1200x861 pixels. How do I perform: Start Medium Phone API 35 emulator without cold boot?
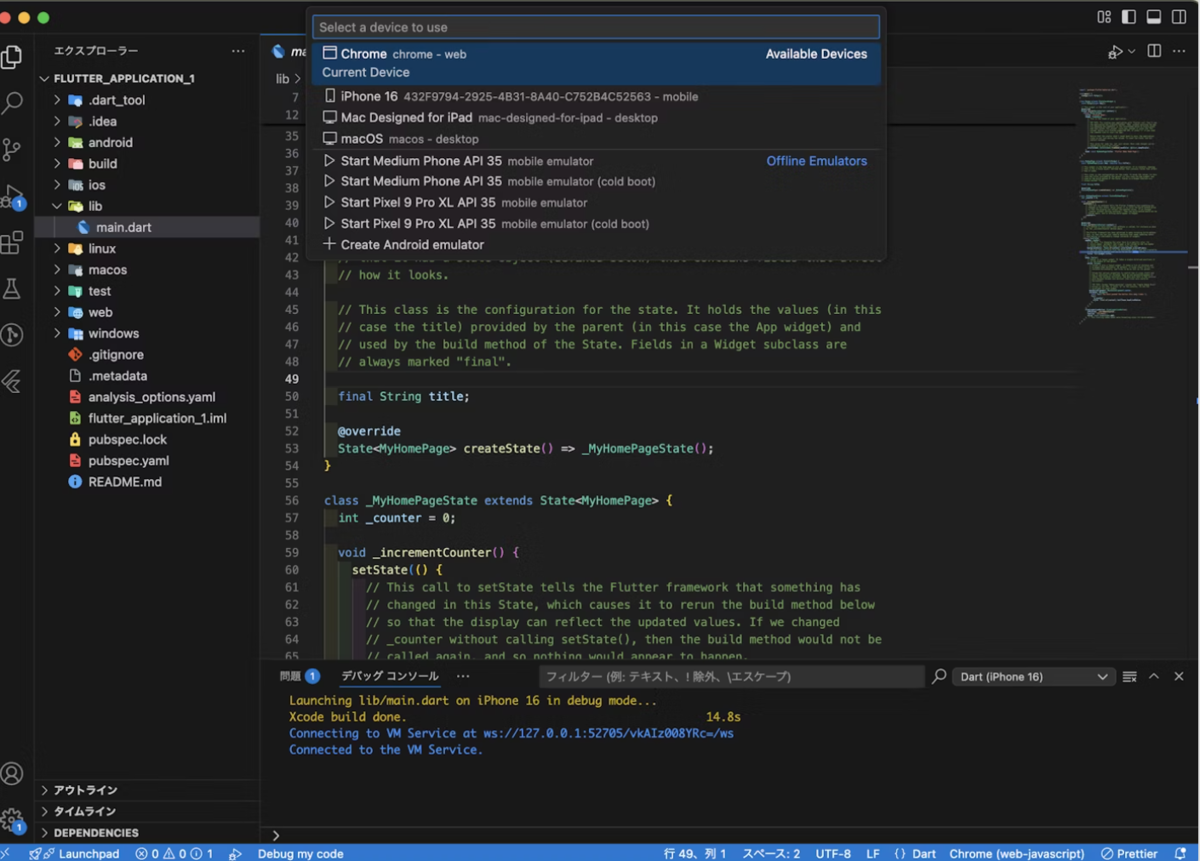(596, 161)
